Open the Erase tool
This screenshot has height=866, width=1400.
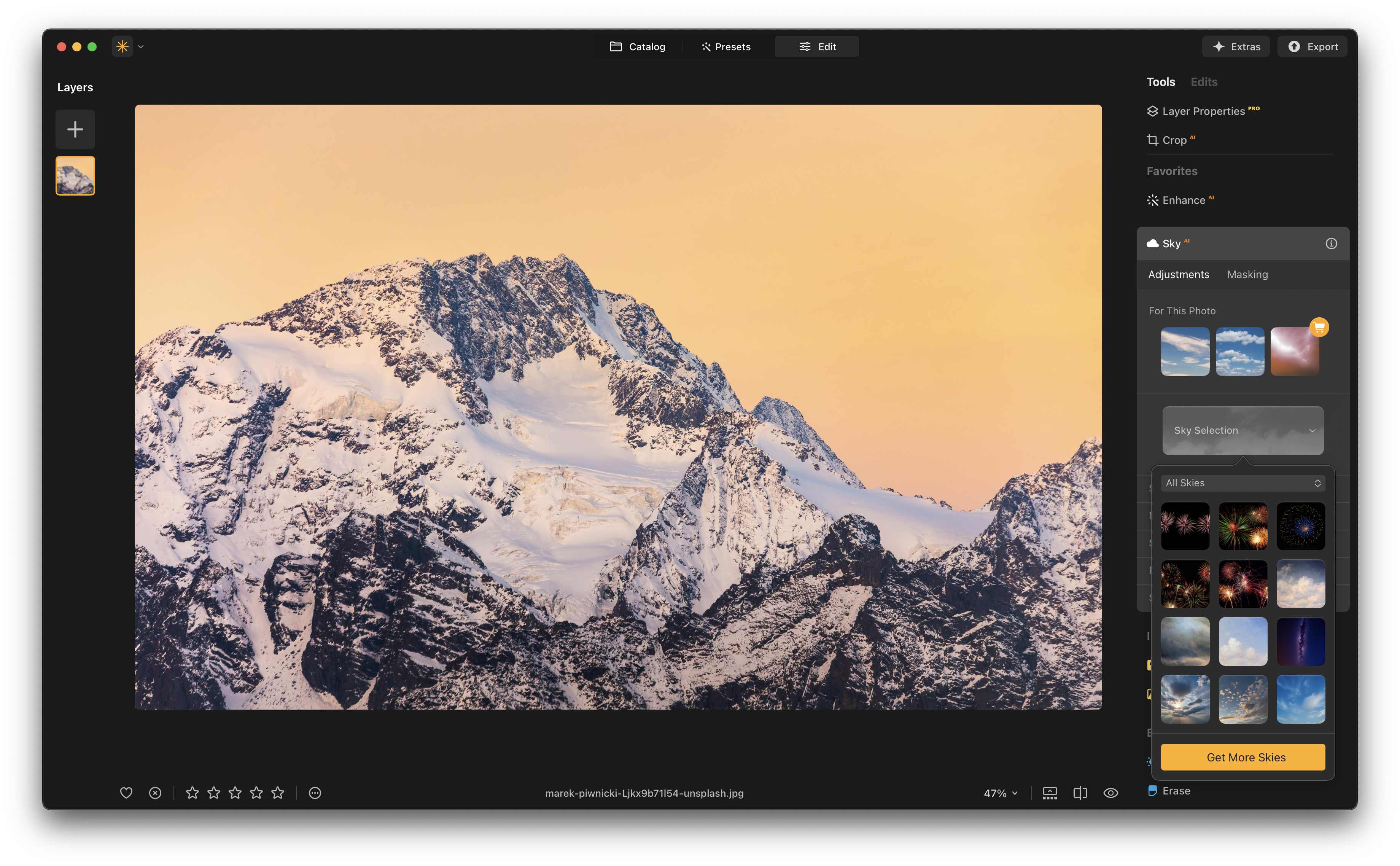[x=1176, y=791]
